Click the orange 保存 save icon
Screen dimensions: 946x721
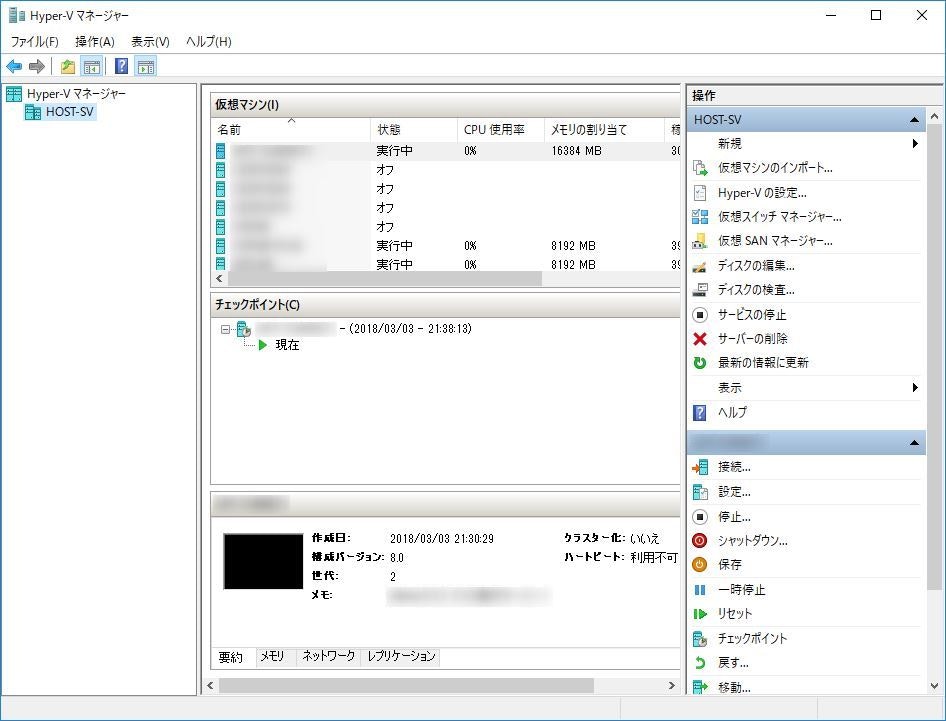(700, 565)
